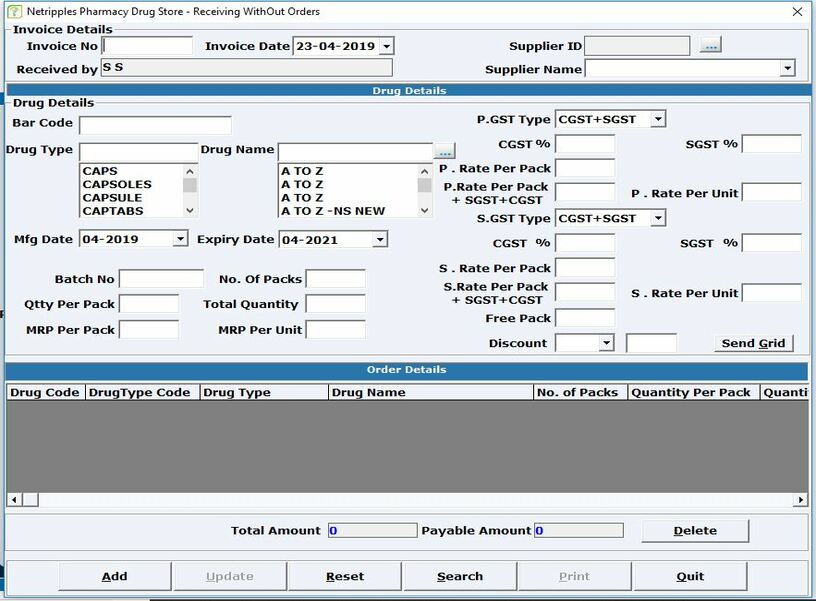Click the Payable Amount field

click(579, 530)
